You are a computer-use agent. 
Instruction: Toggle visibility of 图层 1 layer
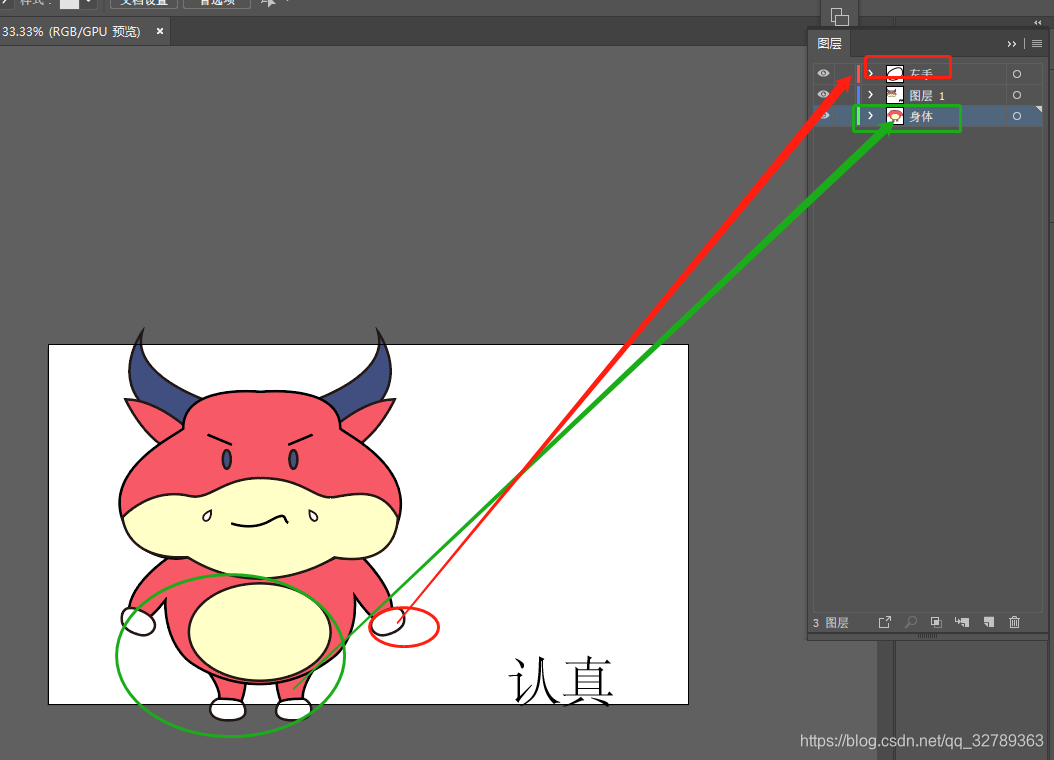823,95
